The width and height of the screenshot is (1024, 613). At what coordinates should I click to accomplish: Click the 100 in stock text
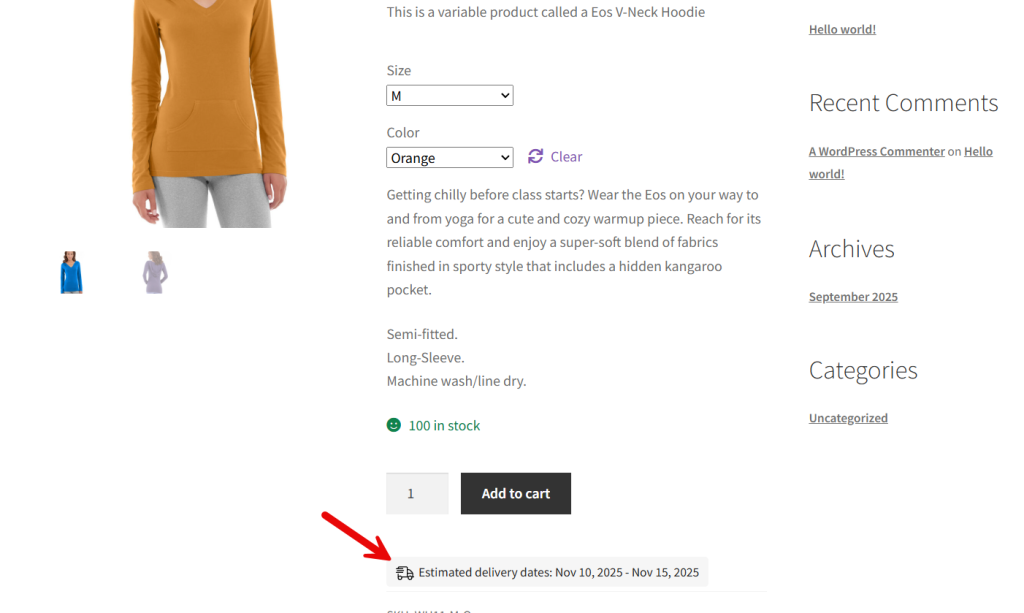[443, 424]
